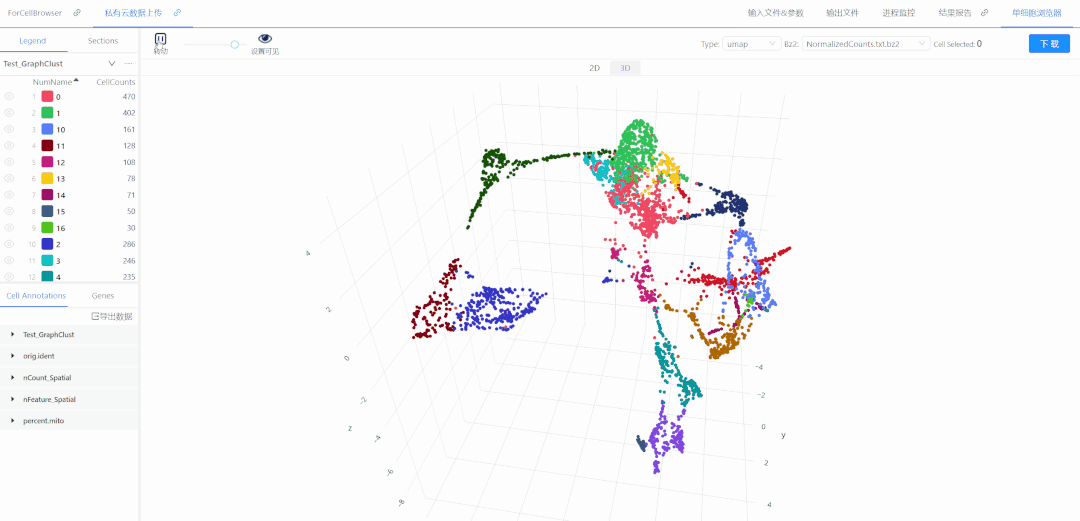Screen dimensions: 1080x521
Task: Switch to the Genes tab
Action: point(103,296)
